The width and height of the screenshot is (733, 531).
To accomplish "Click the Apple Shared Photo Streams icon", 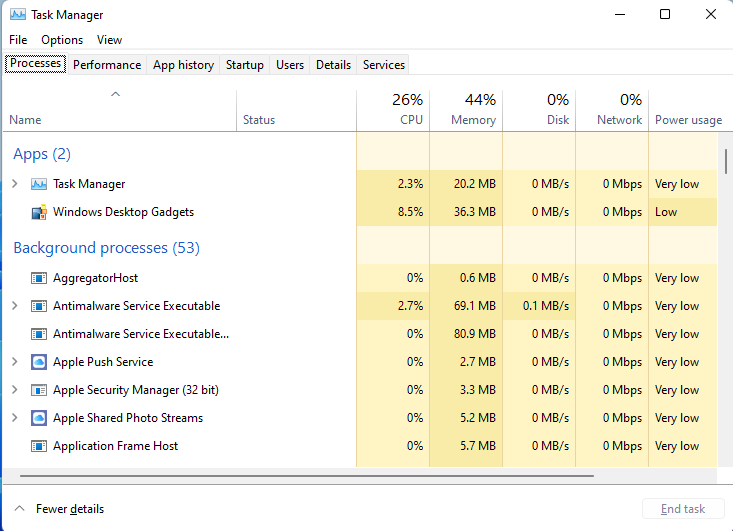I will 39,418.
